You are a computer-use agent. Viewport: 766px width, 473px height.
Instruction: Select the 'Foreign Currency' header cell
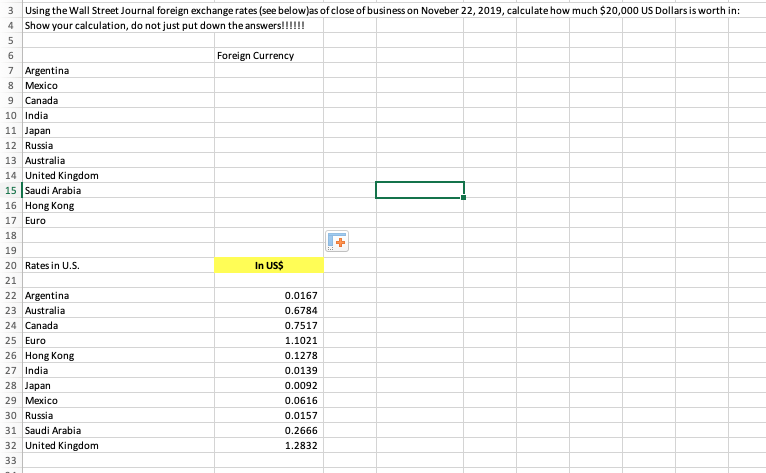click(269, 56)
